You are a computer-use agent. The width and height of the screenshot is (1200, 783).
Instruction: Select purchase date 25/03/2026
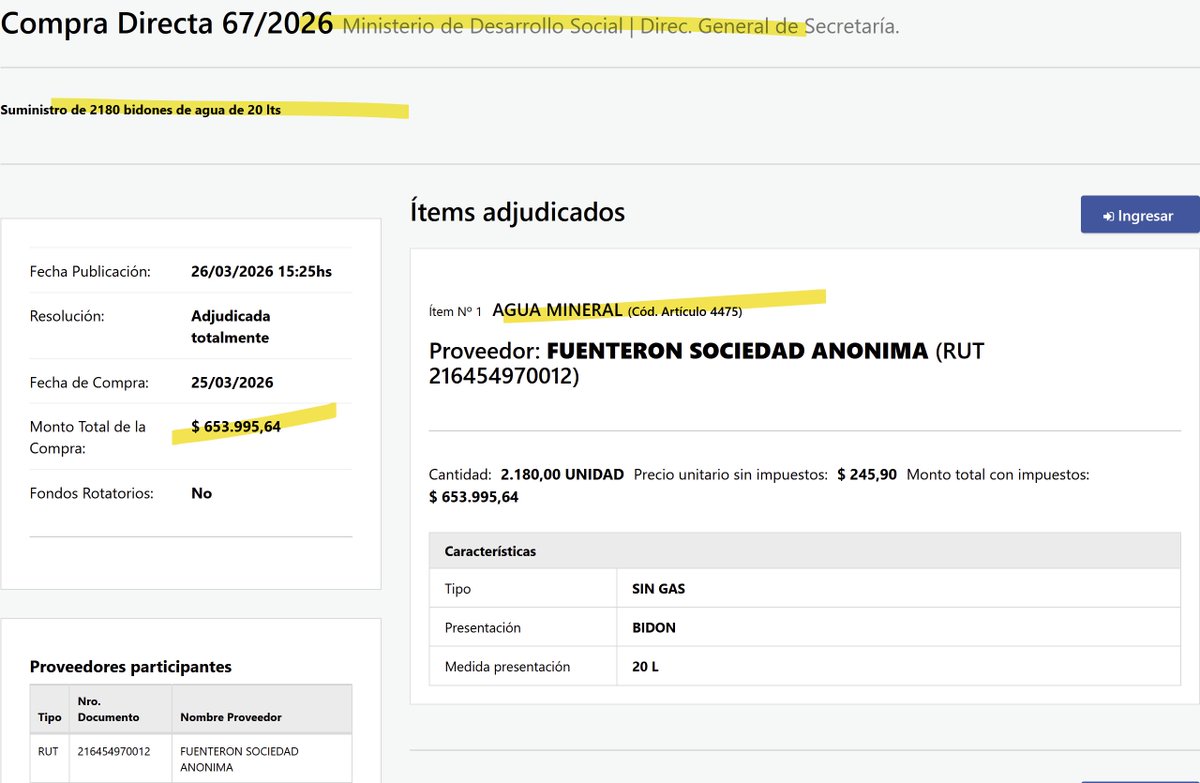[x=232, y=382]
